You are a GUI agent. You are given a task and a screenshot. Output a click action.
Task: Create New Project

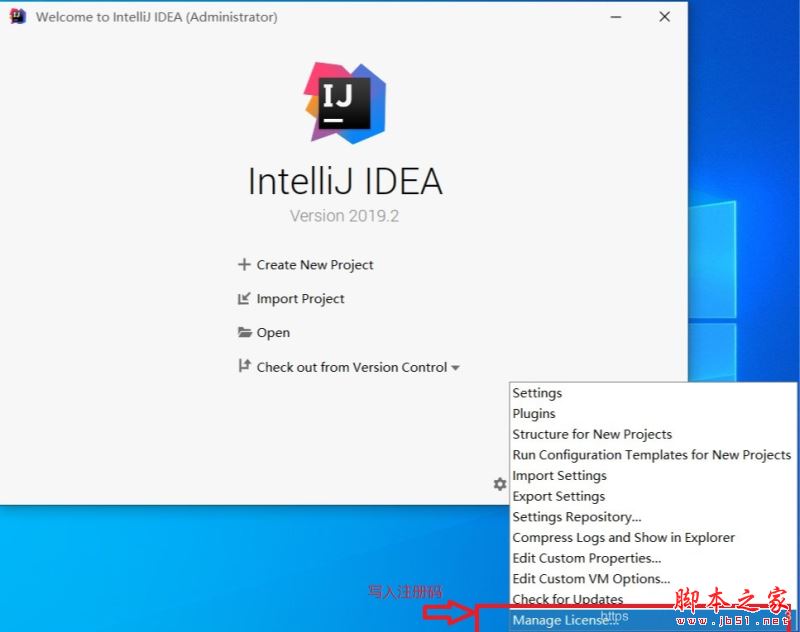(x=315, y=265)
